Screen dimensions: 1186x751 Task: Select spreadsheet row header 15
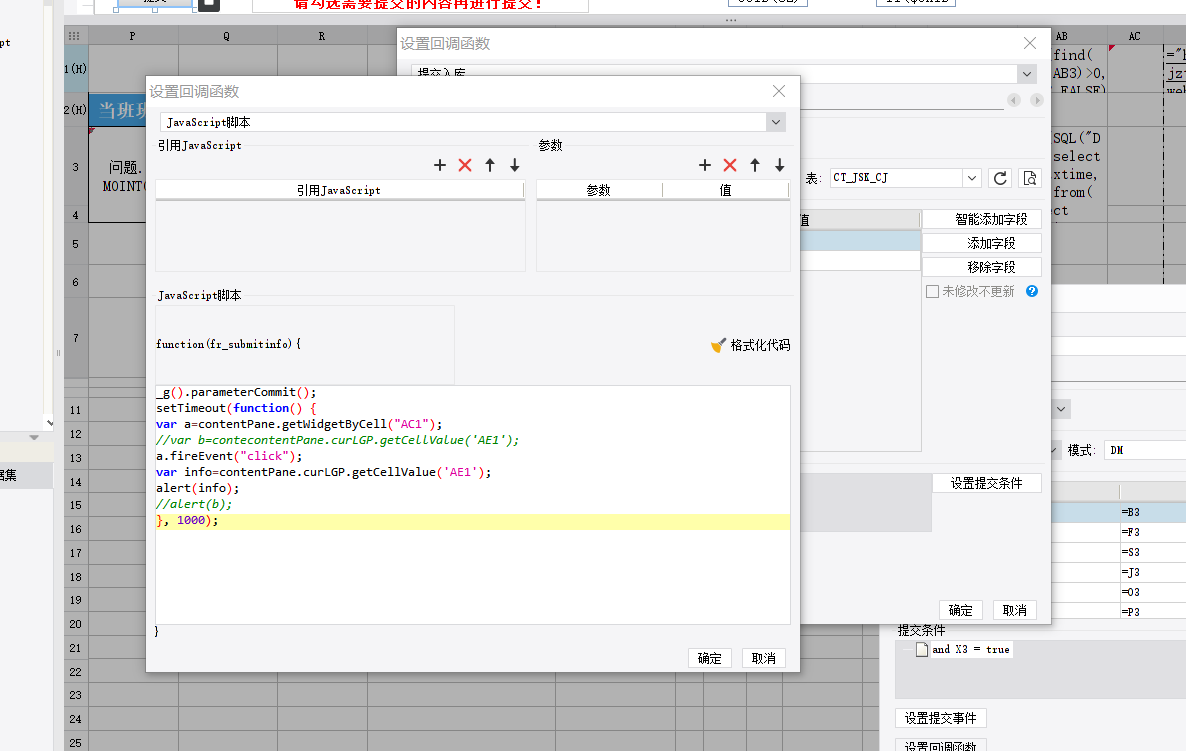[x=76, y=505]
